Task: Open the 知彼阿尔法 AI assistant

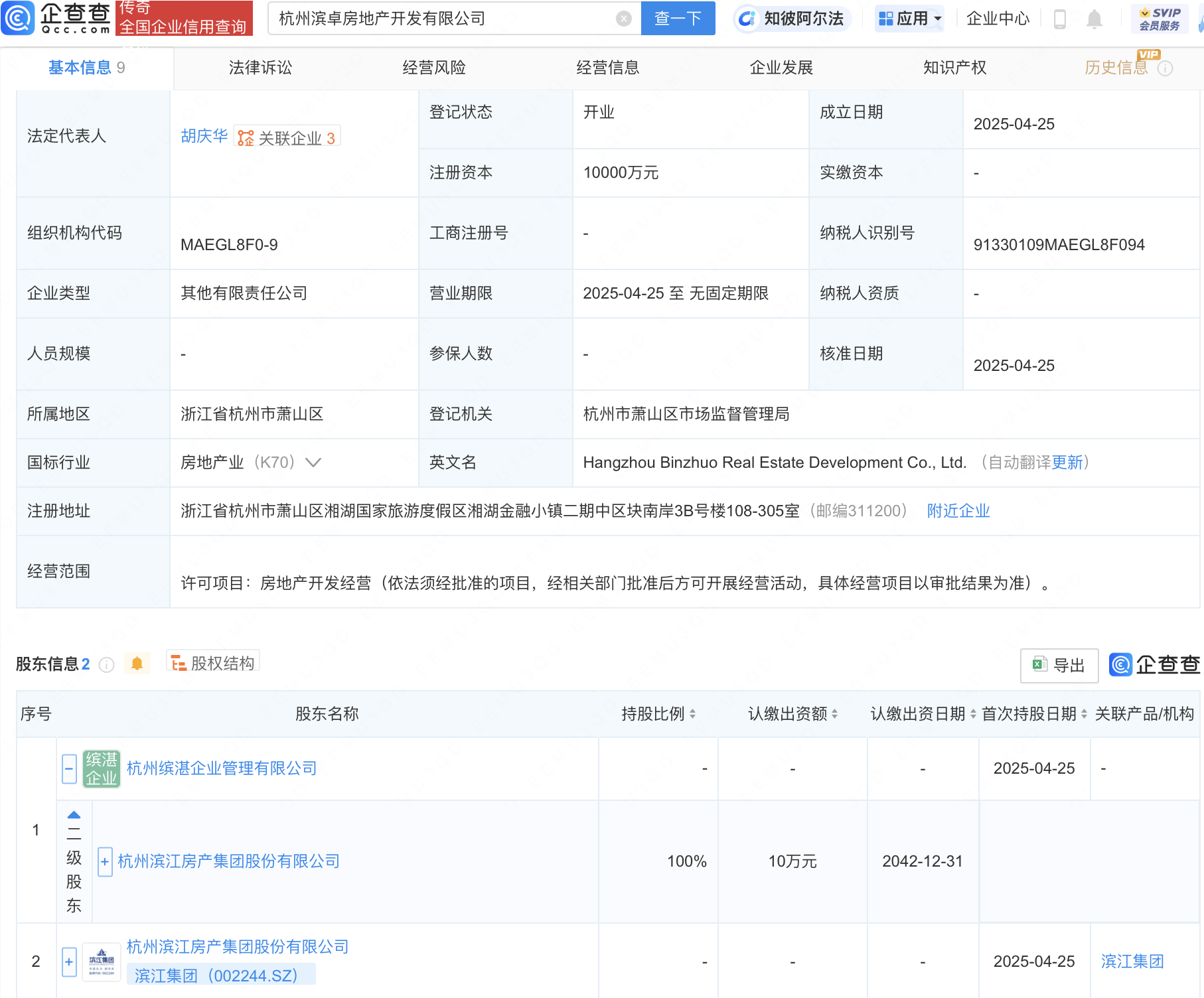Action: (x=792, y=19)
